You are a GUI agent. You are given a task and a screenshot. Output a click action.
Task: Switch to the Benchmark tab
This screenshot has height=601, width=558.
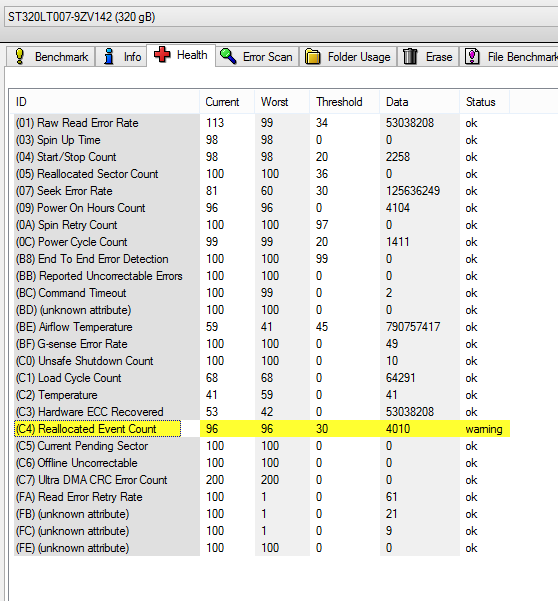tap(51, 56)
